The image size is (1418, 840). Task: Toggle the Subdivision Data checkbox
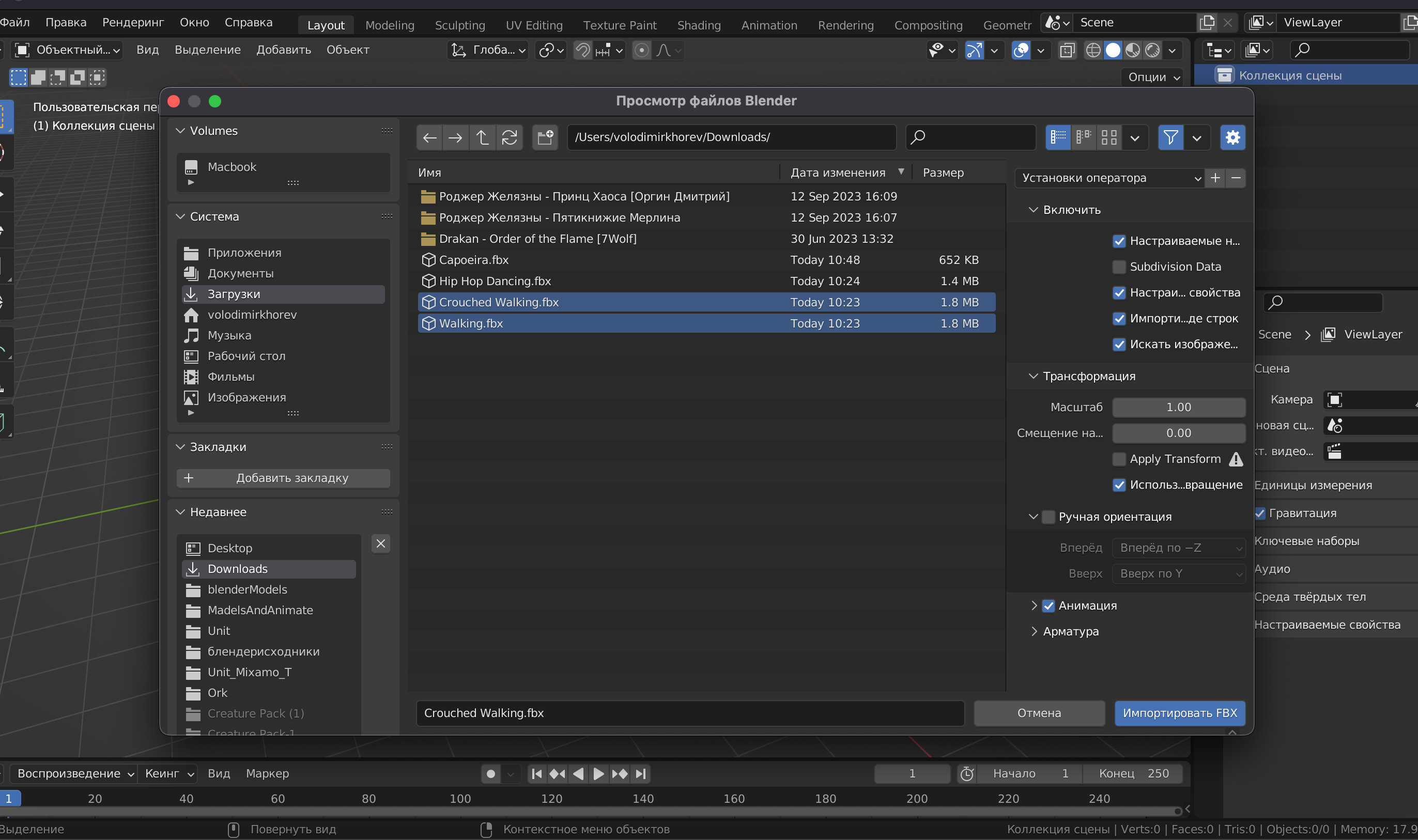(x=1119, y=267)
